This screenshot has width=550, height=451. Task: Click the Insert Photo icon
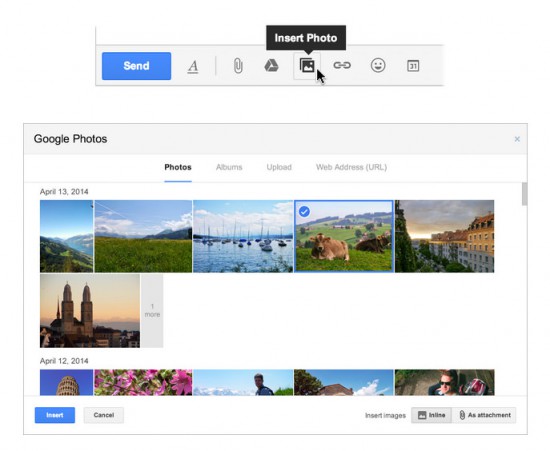(307, 65)
